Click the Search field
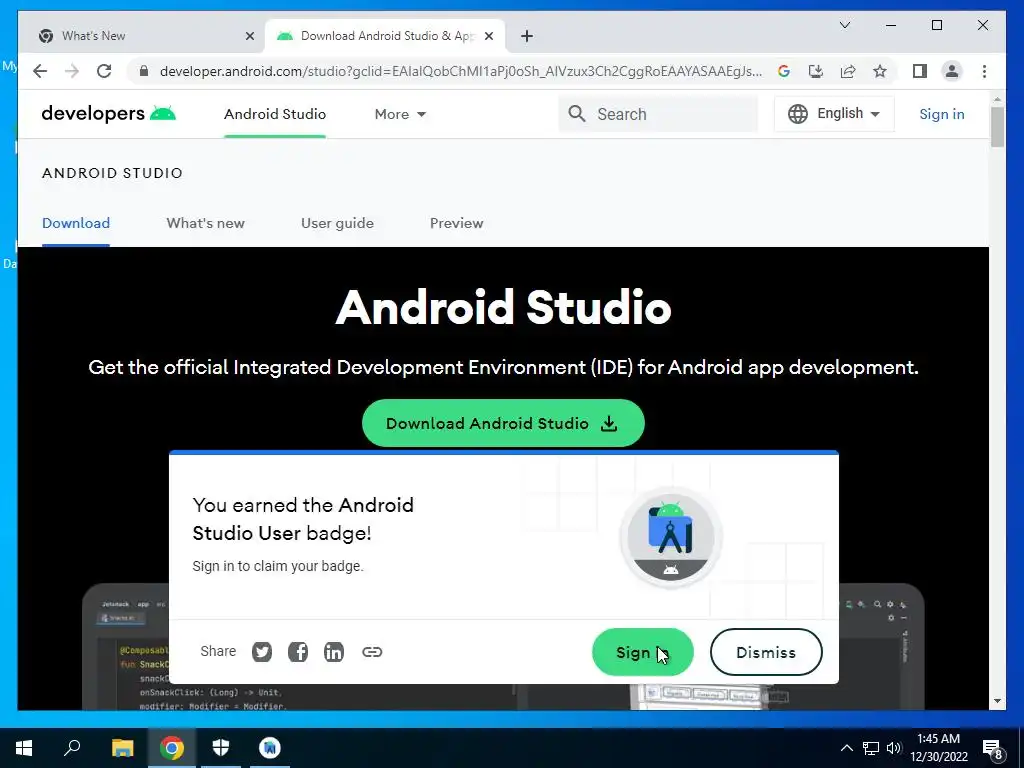This screenshot has width=1024, height=768. pyautogui.click(x=658, y=114)
